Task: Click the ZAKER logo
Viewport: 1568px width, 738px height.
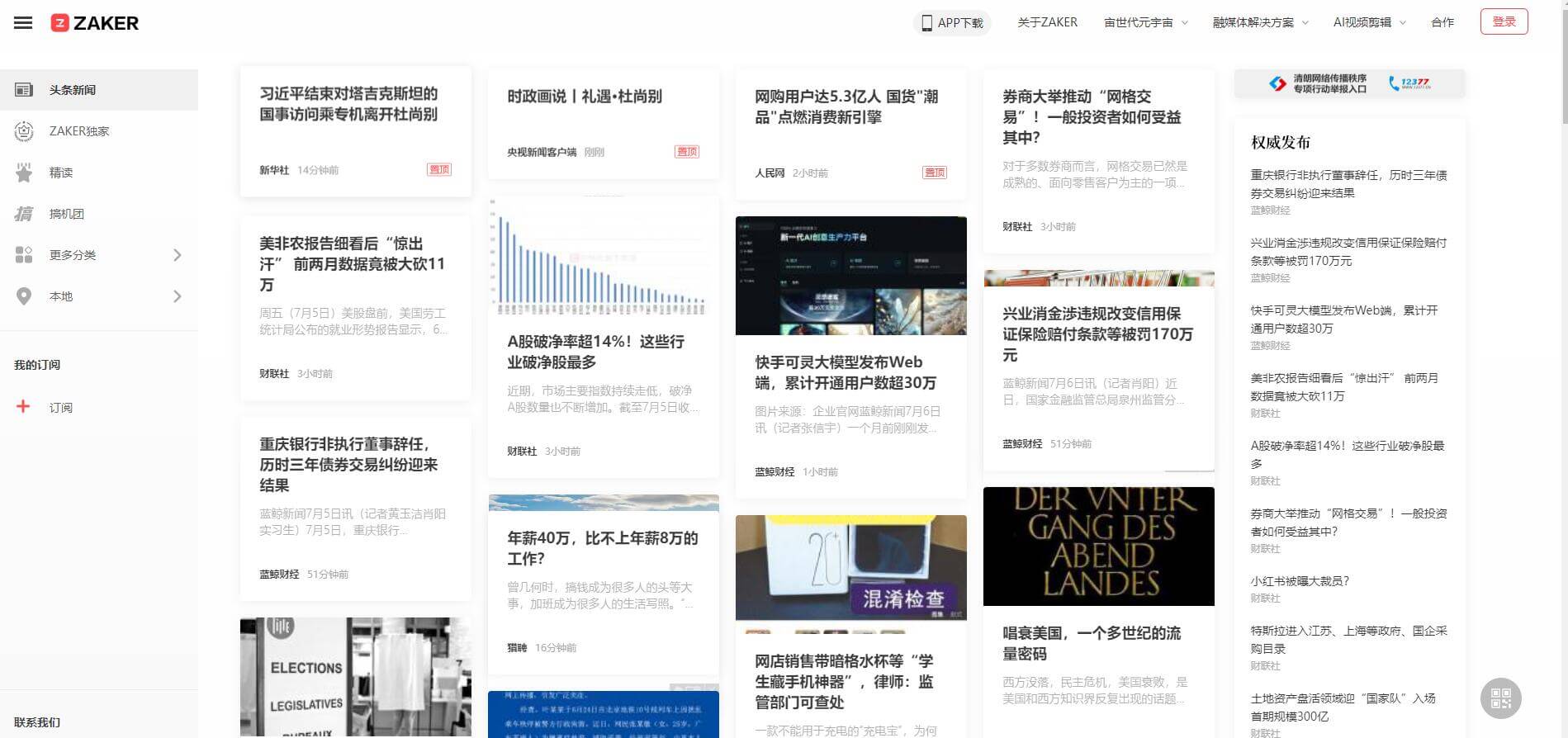Action: (95, 23)
